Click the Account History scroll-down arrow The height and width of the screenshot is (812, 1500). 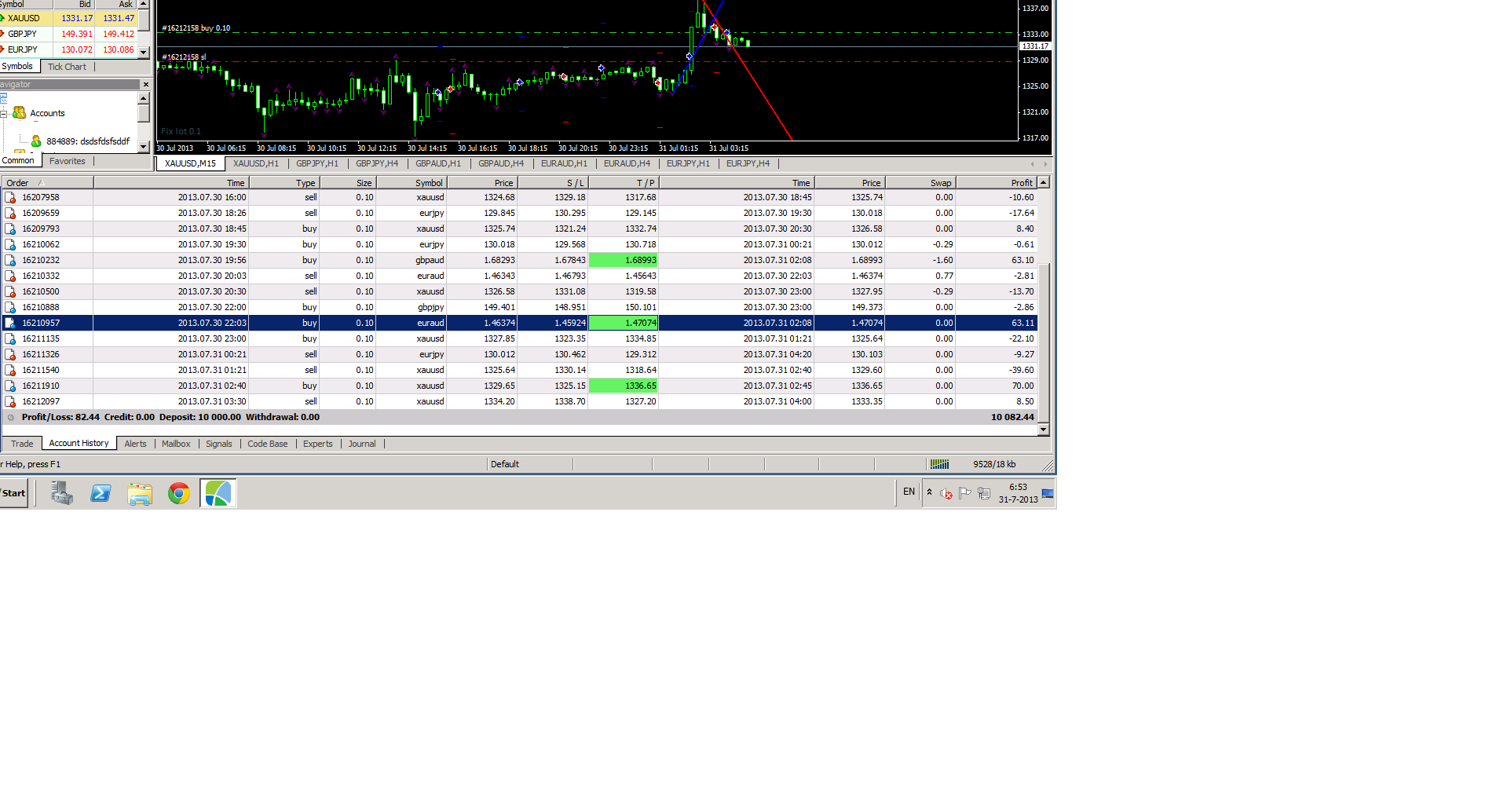click(1044, 430)
